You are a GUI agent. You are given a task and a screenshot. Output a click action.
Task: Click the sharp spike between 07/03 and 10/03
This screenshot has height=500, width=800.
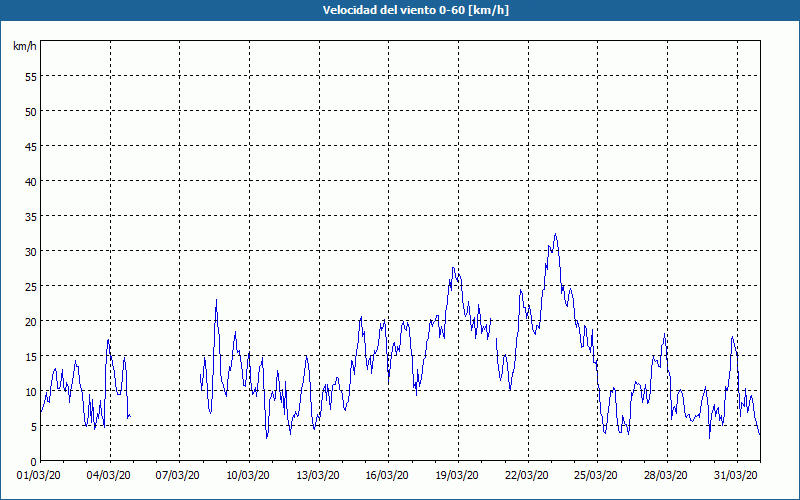coord(216,301)
